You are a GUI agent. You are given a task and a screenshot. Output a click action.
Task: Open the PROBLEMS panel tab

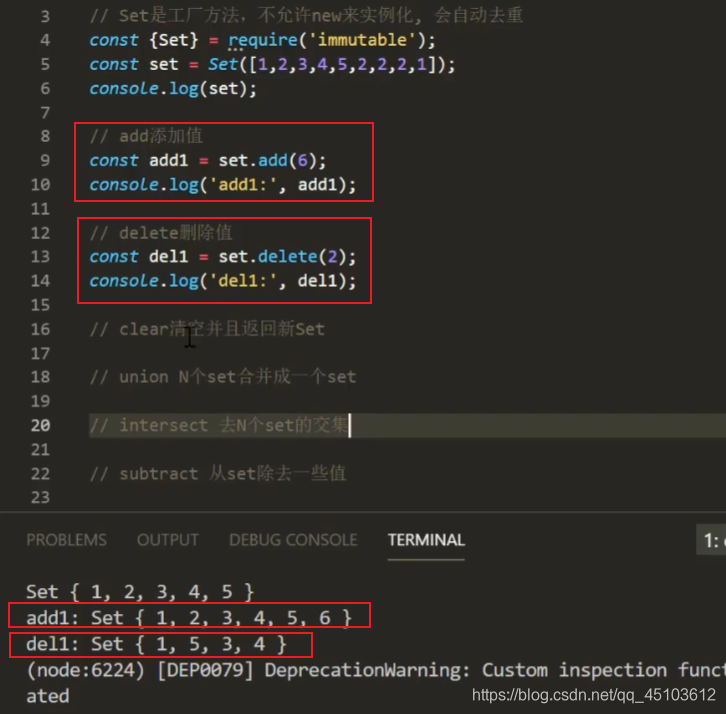[66, 540]
